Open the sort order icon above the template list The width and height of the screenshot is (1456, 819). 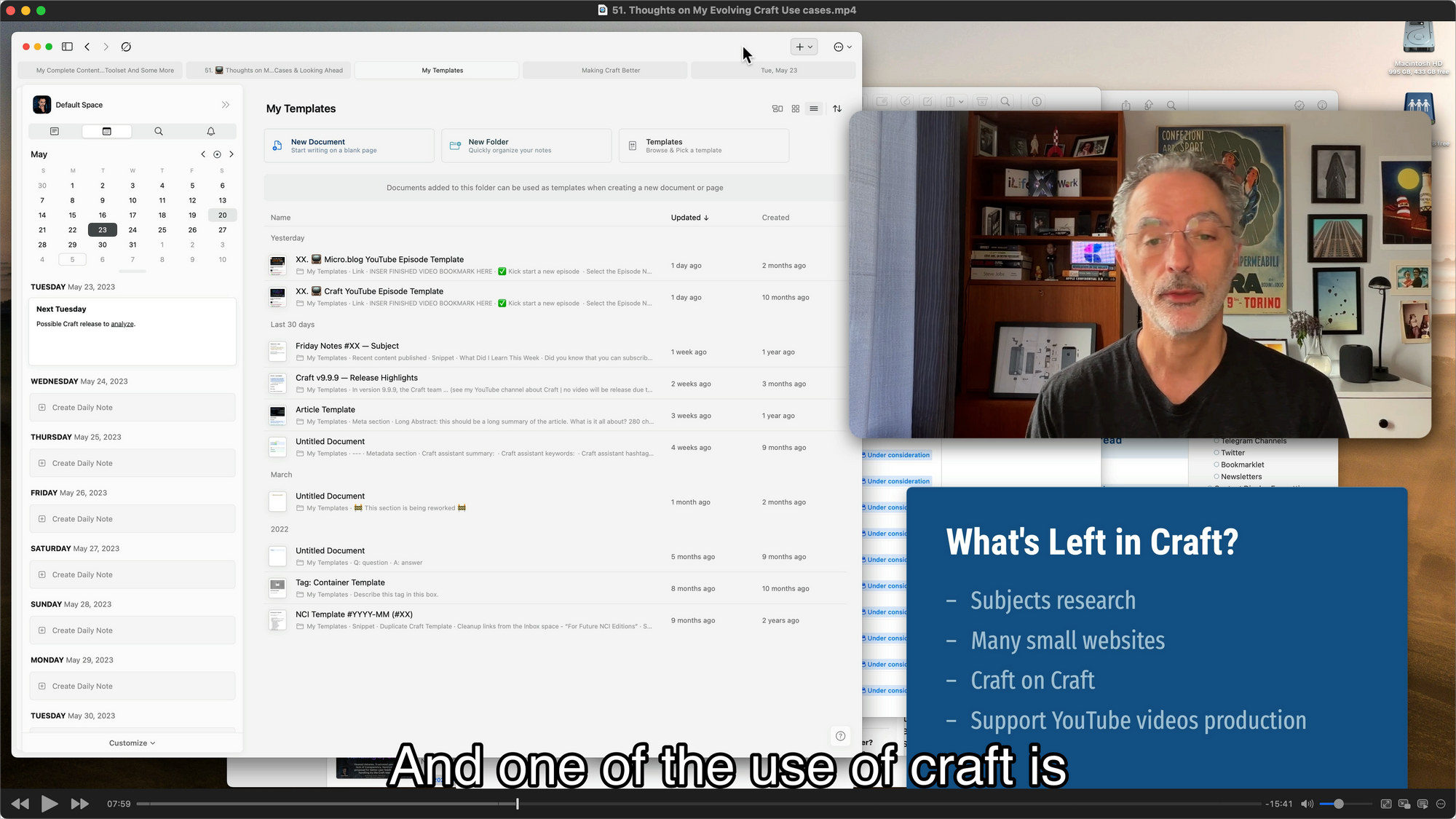(x=836, y=108)
